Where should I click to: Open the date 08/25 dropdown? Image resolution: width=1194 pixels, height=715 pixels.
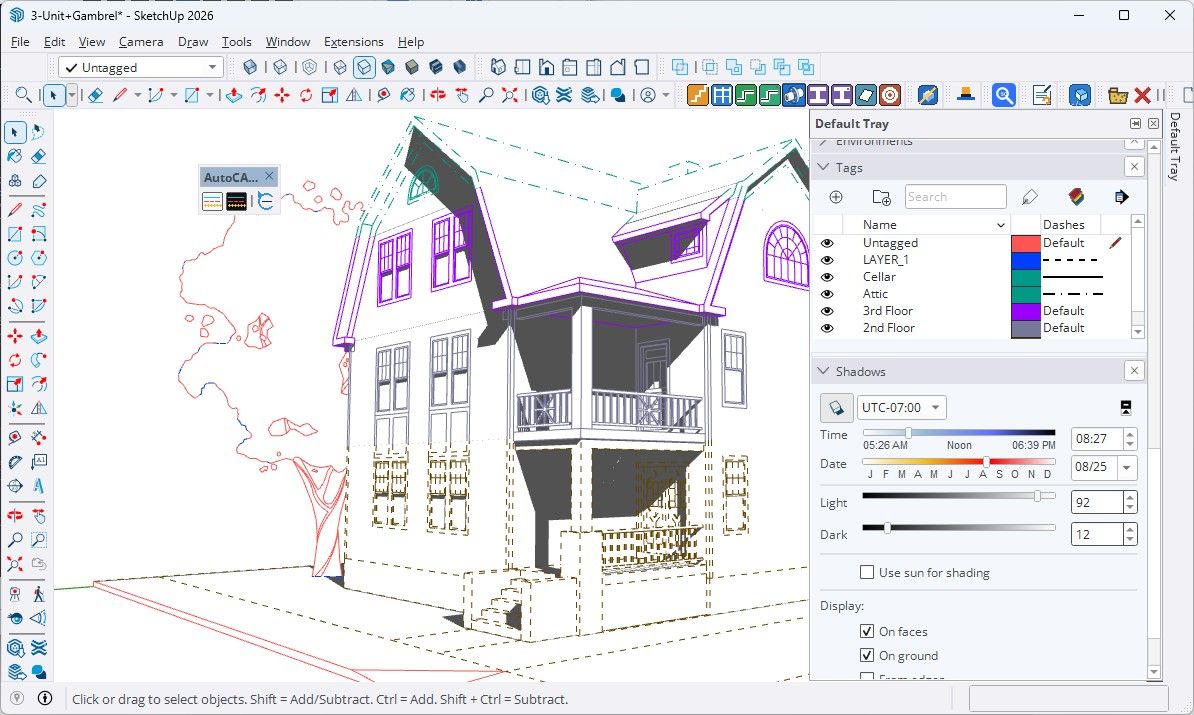click(1127, 467)
